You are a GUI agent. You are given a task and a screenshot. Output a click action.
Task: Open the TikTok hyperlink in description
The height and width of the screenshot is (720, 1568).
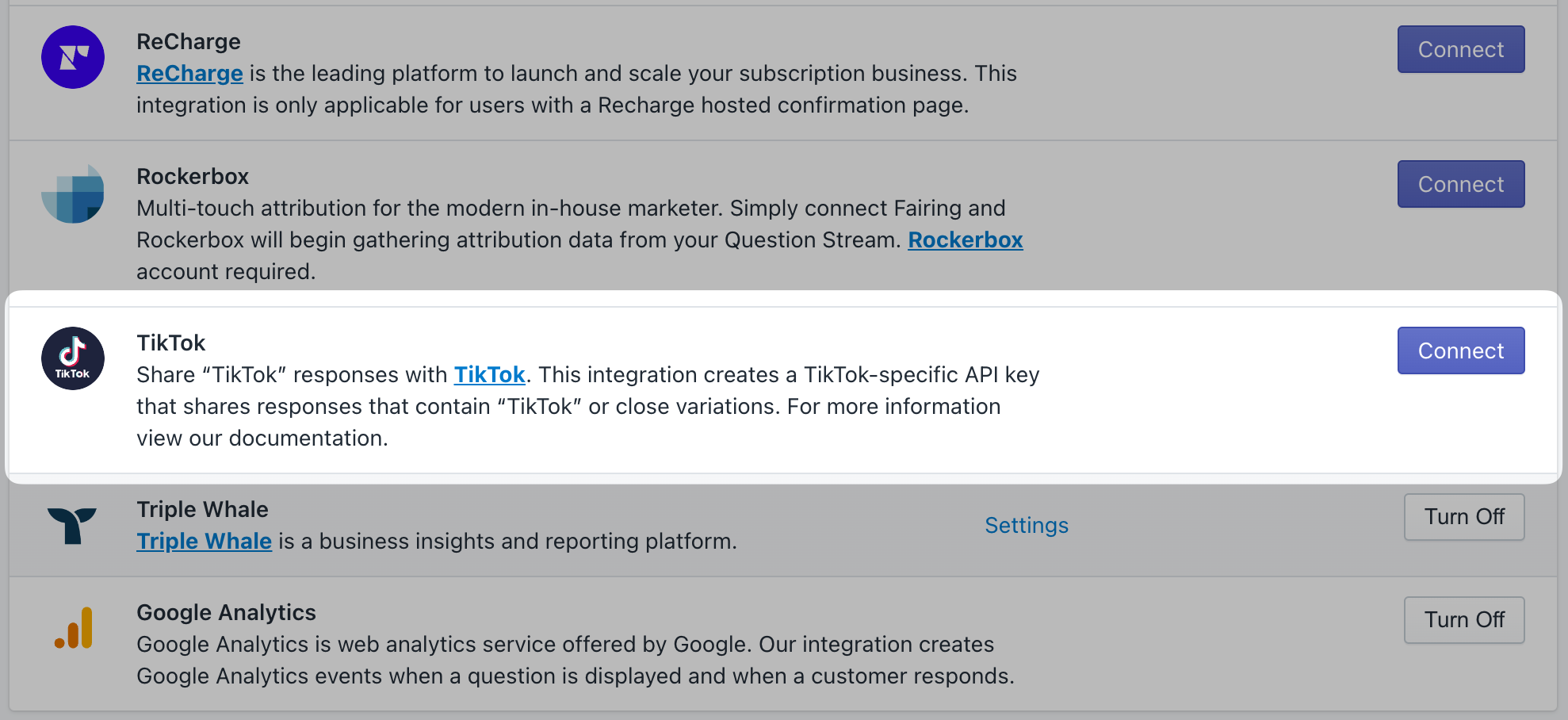tap(489, 374)
